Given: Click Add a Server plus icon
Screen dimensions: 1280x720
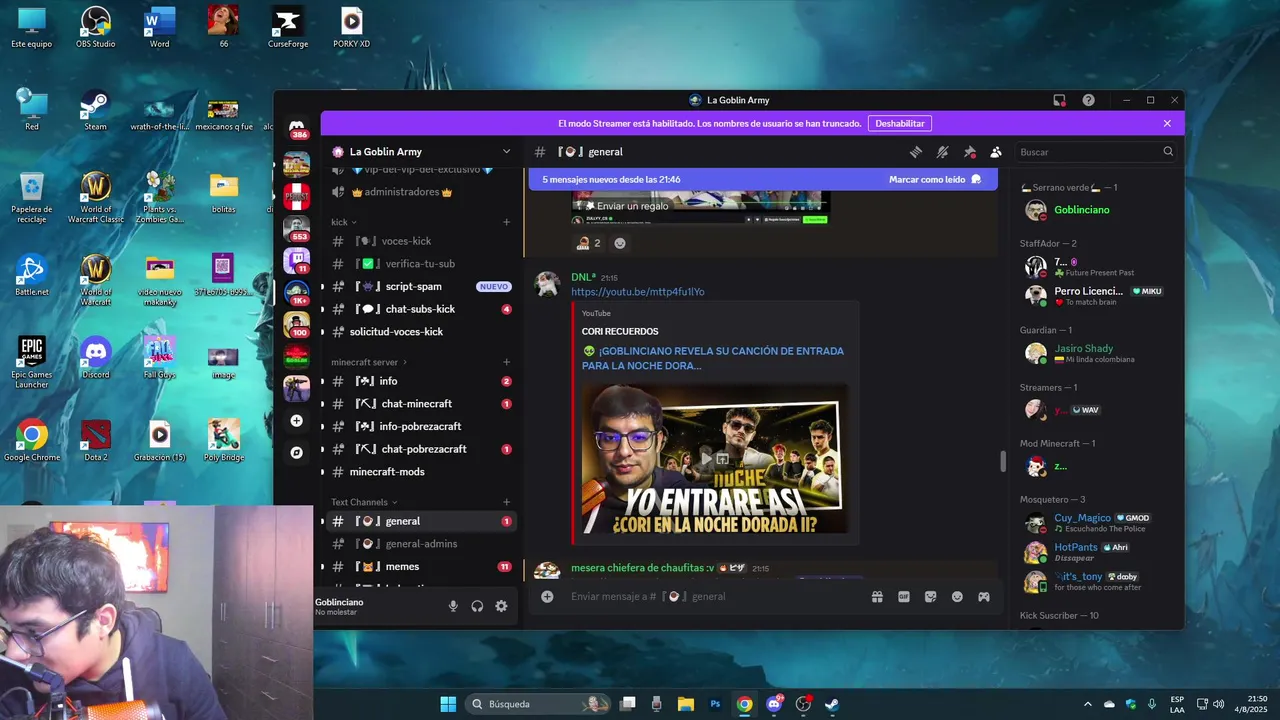Looking at the screenshot, I should [296, 421].
